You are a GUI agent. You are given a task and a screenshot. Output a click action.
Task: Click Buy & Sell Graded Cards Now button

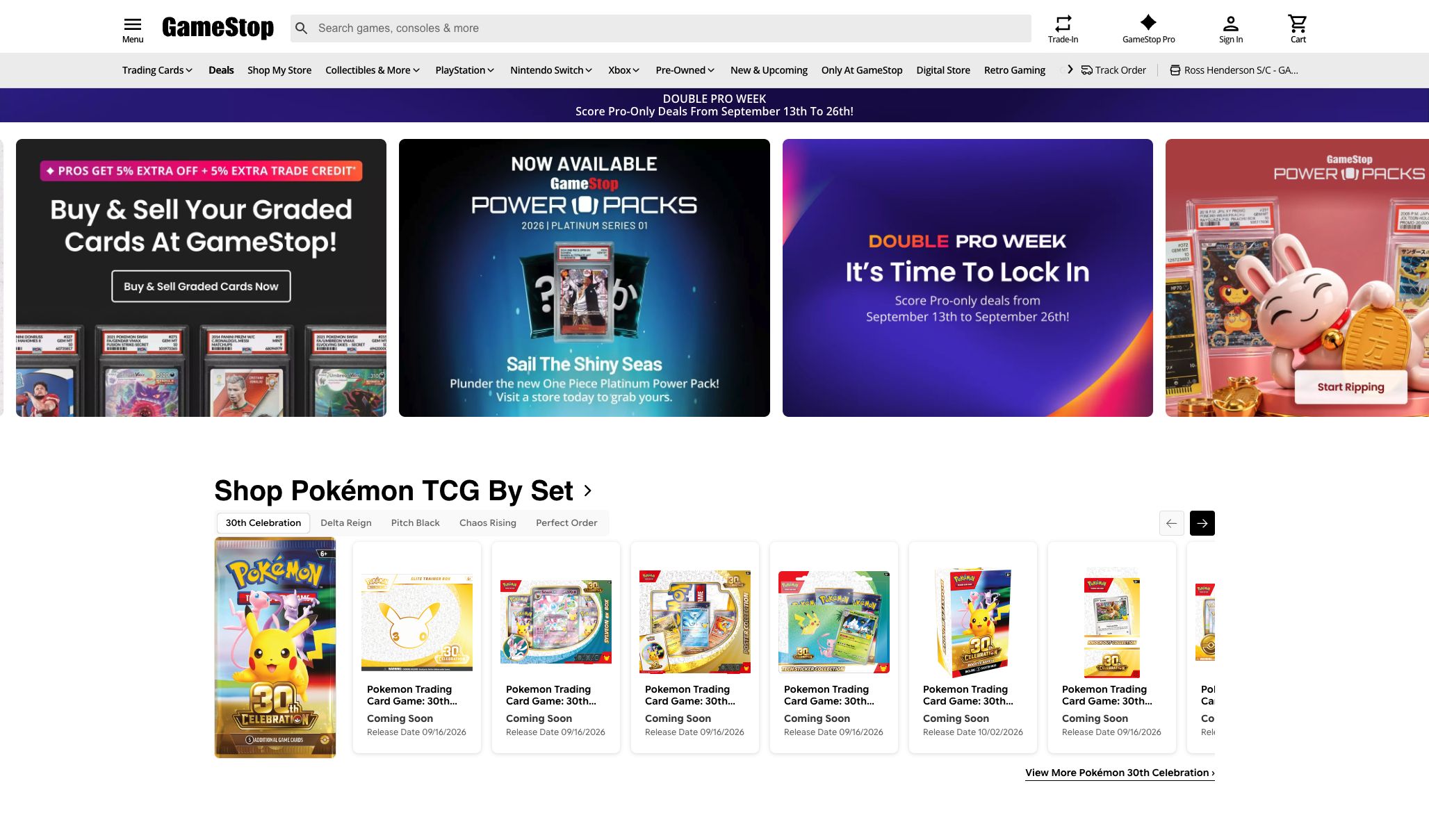pos(201,286)
